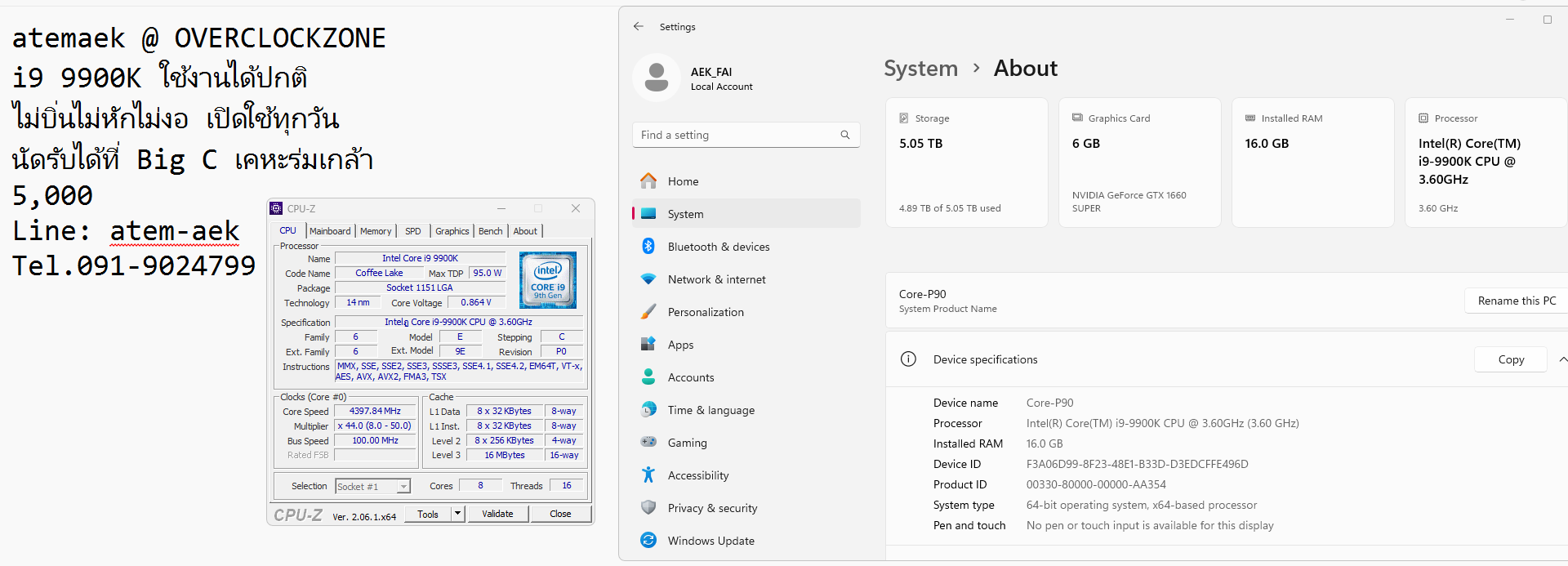Open the Home settings page
The image size is (1568, 566).
coord(746,181)
